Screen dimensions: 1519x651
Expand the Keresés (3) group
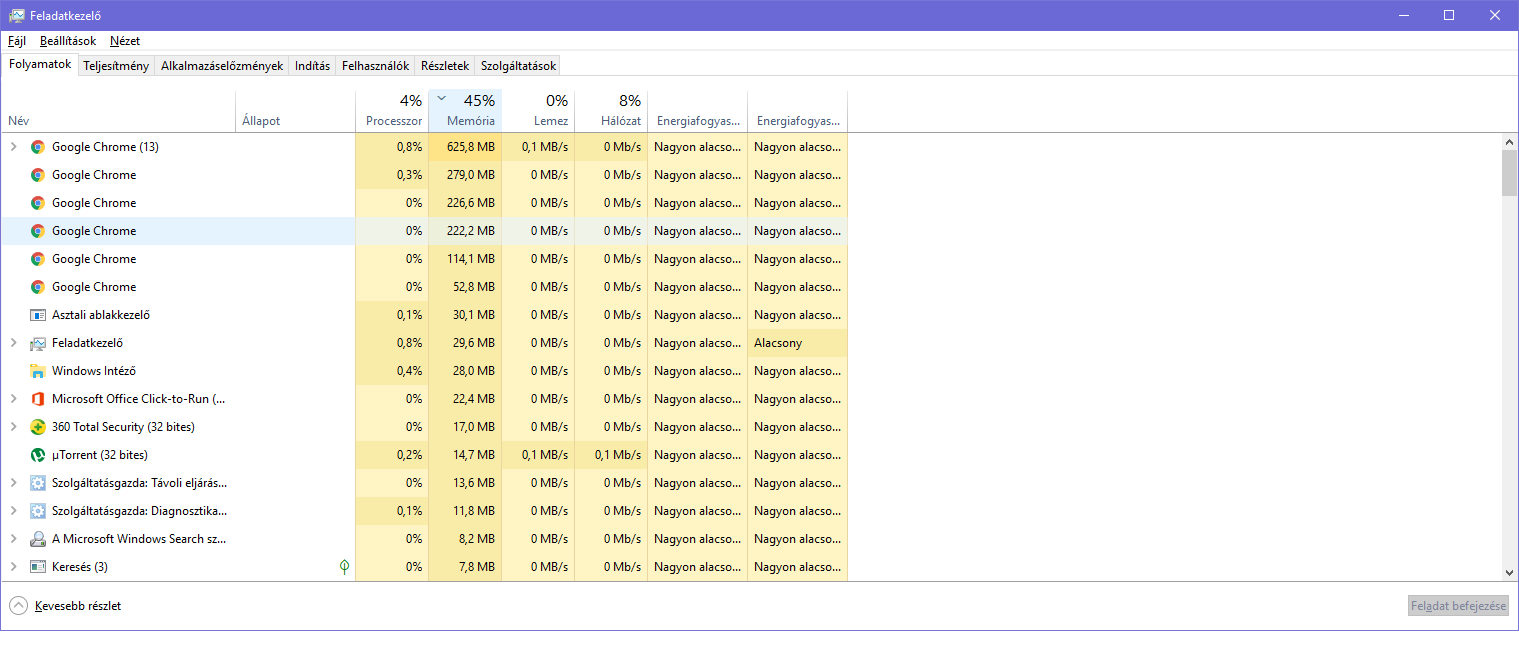point(13,567)
